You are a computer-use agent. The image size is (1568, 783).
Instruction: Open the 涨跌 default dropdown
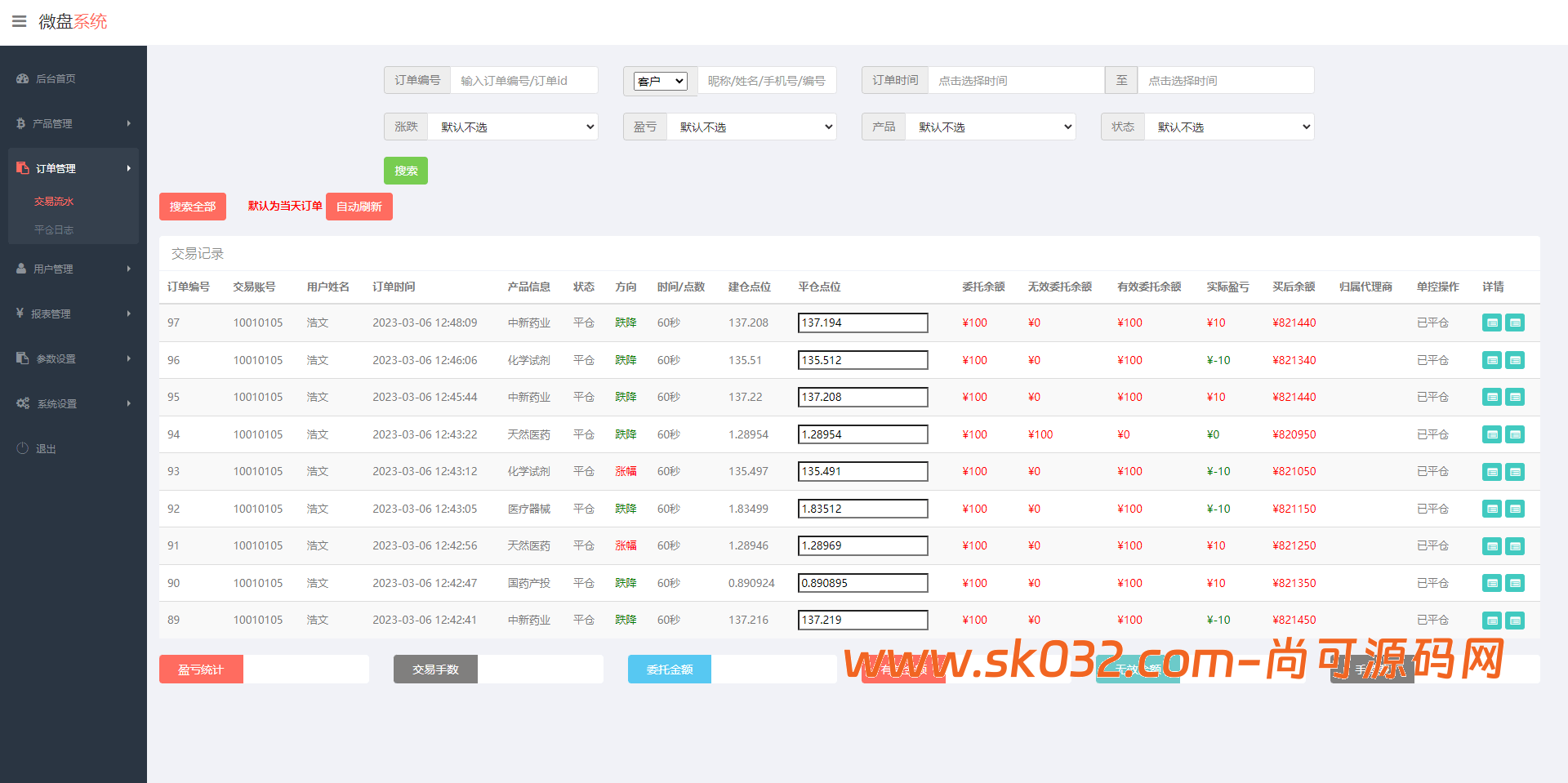pos(513,127)
